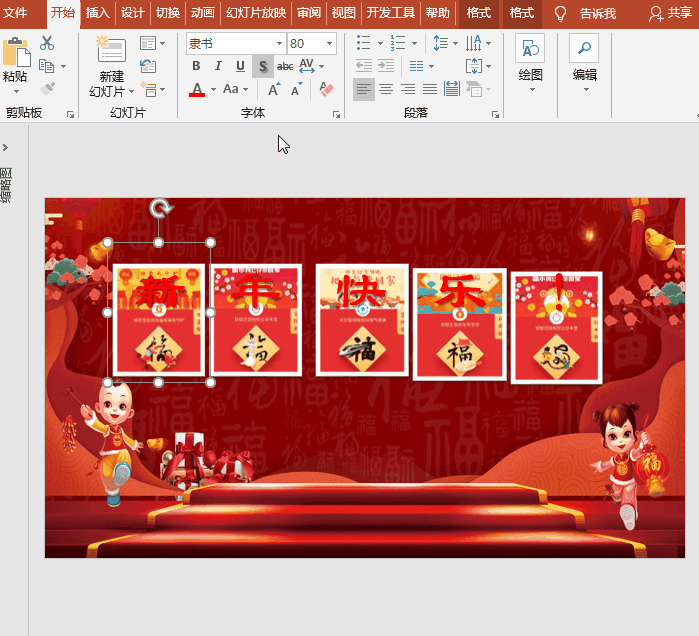The width and height of the screenshot is (699, 636).
Task: Expand the font color dropdown arrow
Action: pyautogui.click(x=213, y=90)
